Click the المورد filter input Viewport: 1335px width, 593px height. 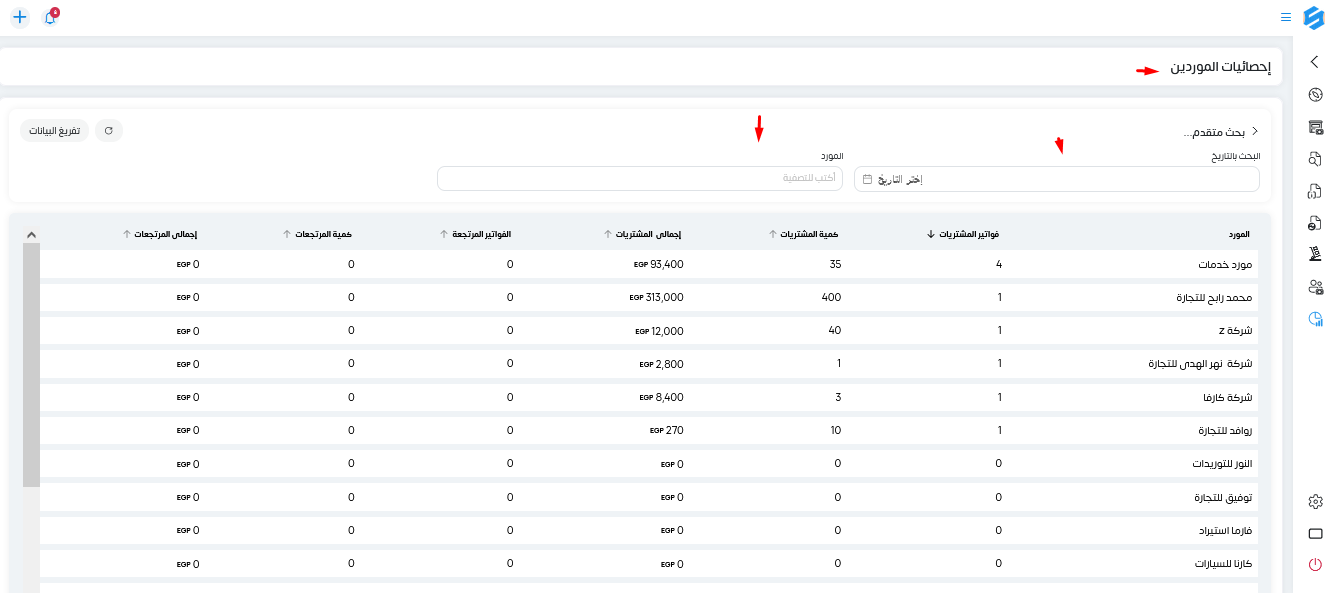coord(640,178)
